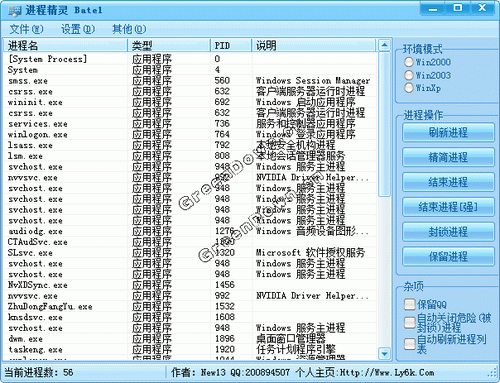The width and height of the screenshot is (500, 383).
Task: Select the taskeng.exe process row
Action: tap(190, 349)
